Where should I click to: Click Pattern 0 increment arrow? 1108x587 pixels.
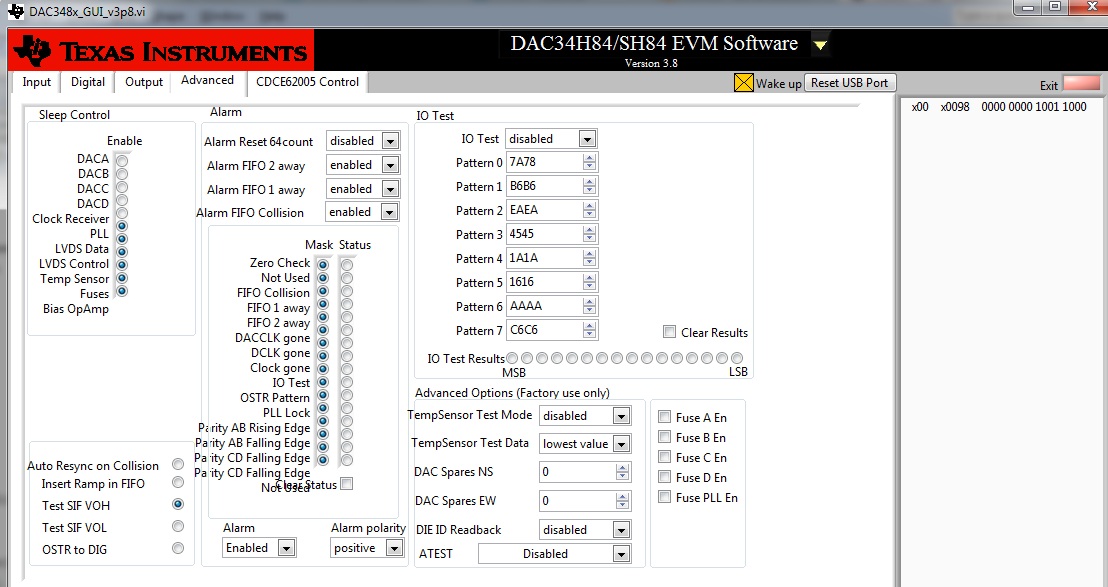coord(589,158)
